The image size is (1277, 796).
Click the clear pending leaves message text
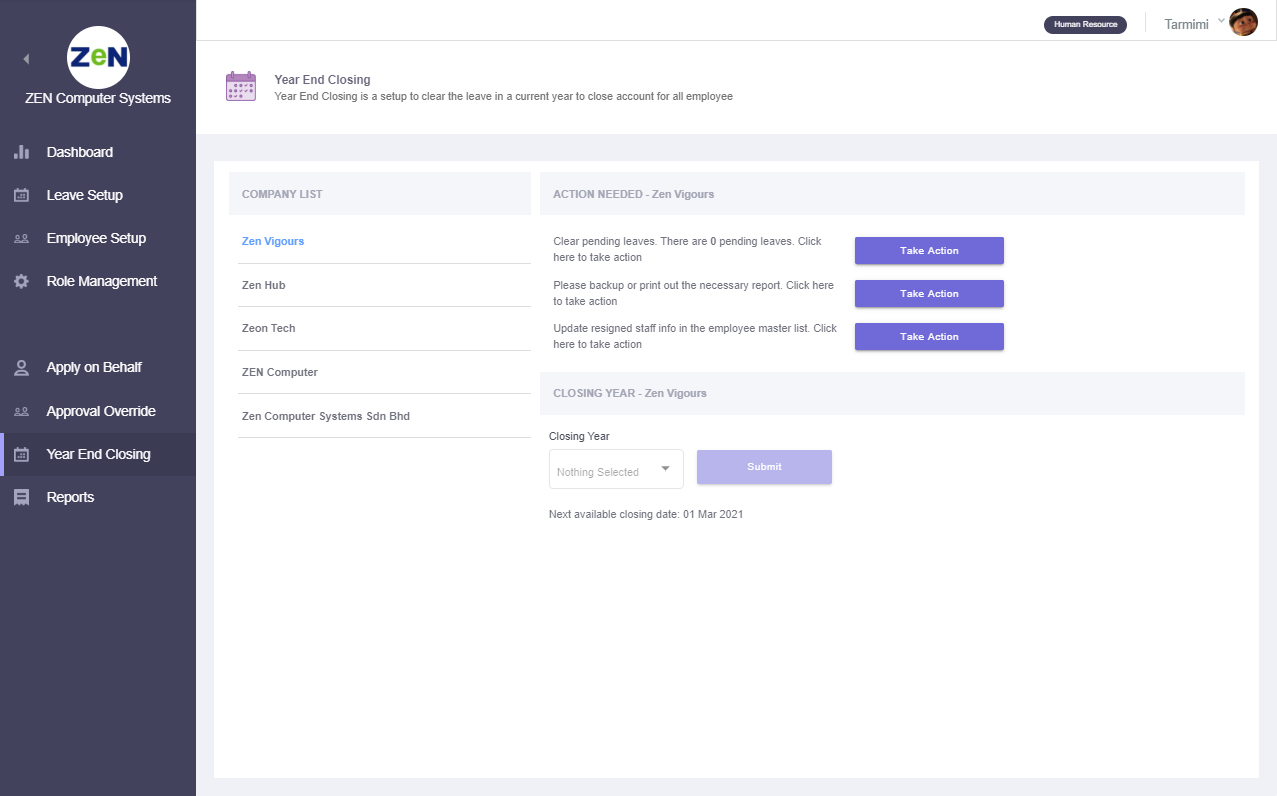pyautogui.click(x=688, y=250)
